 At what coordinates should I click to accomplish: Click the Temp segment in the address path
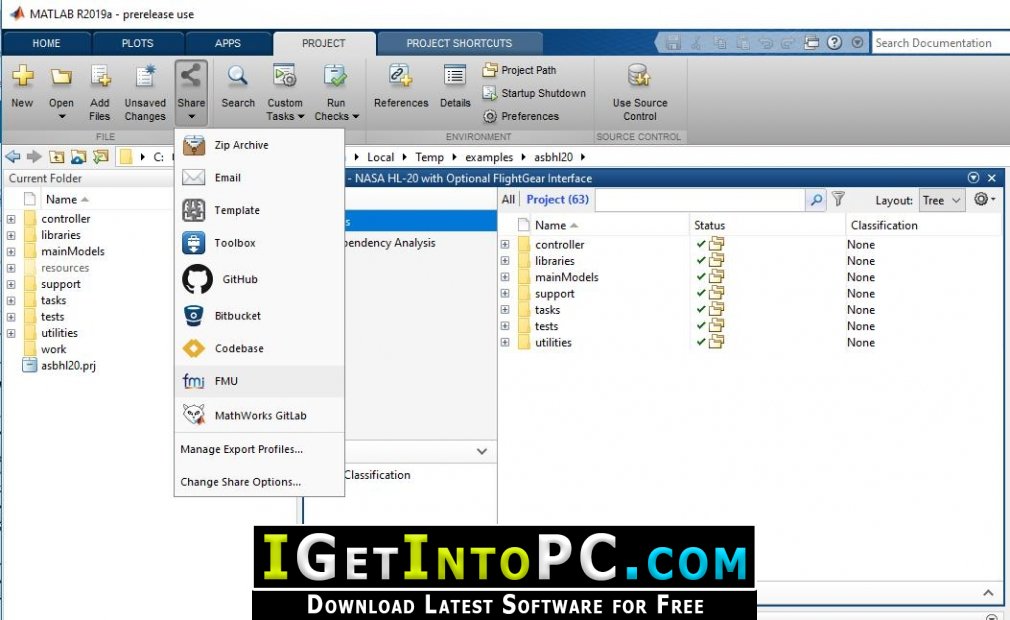click(429, 157)
